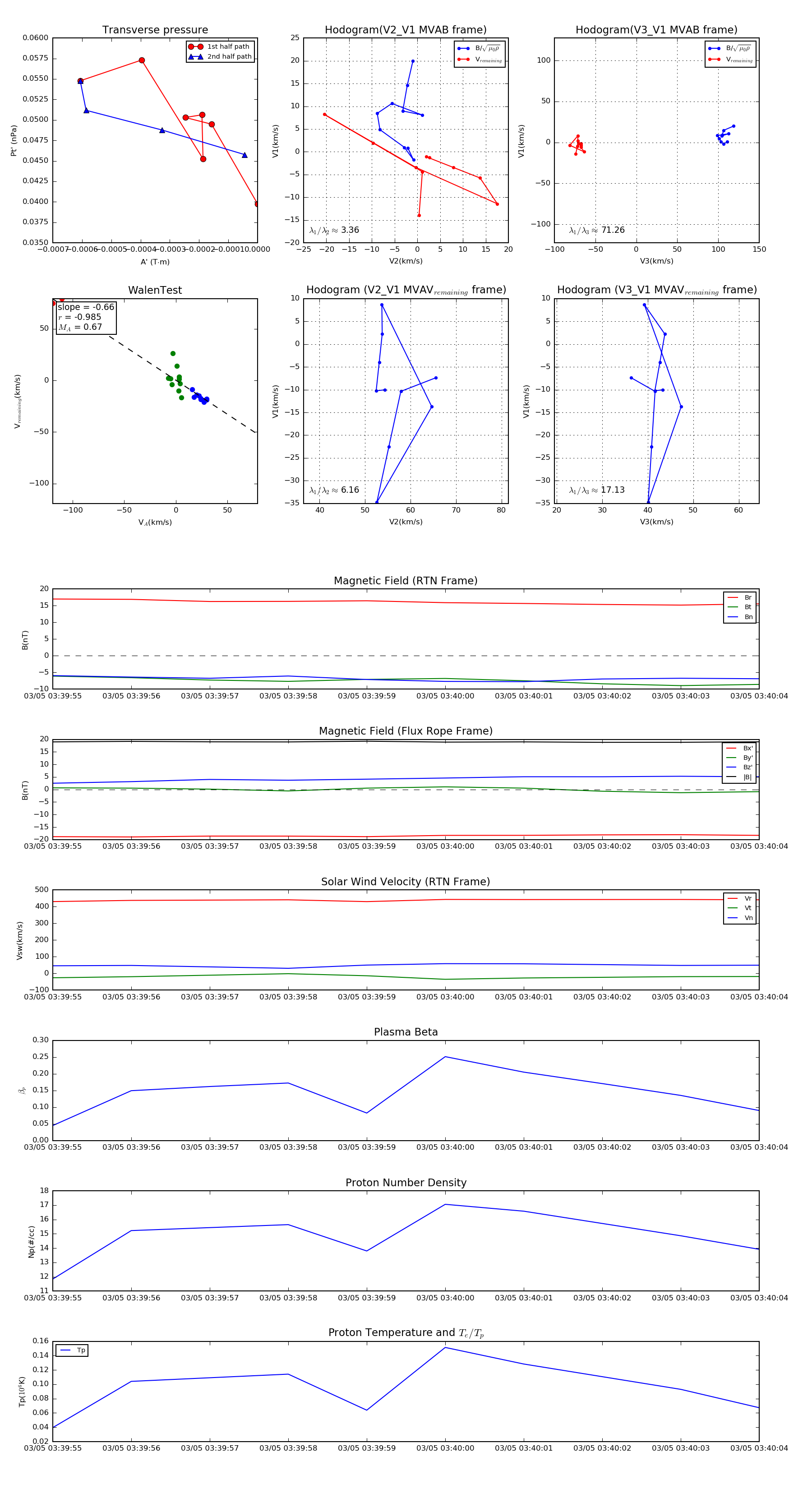Select the "Magnetic Field (Flux Rope Frame)" title
This screenshot has width=812, height=1489.
[x=406, y=731]
